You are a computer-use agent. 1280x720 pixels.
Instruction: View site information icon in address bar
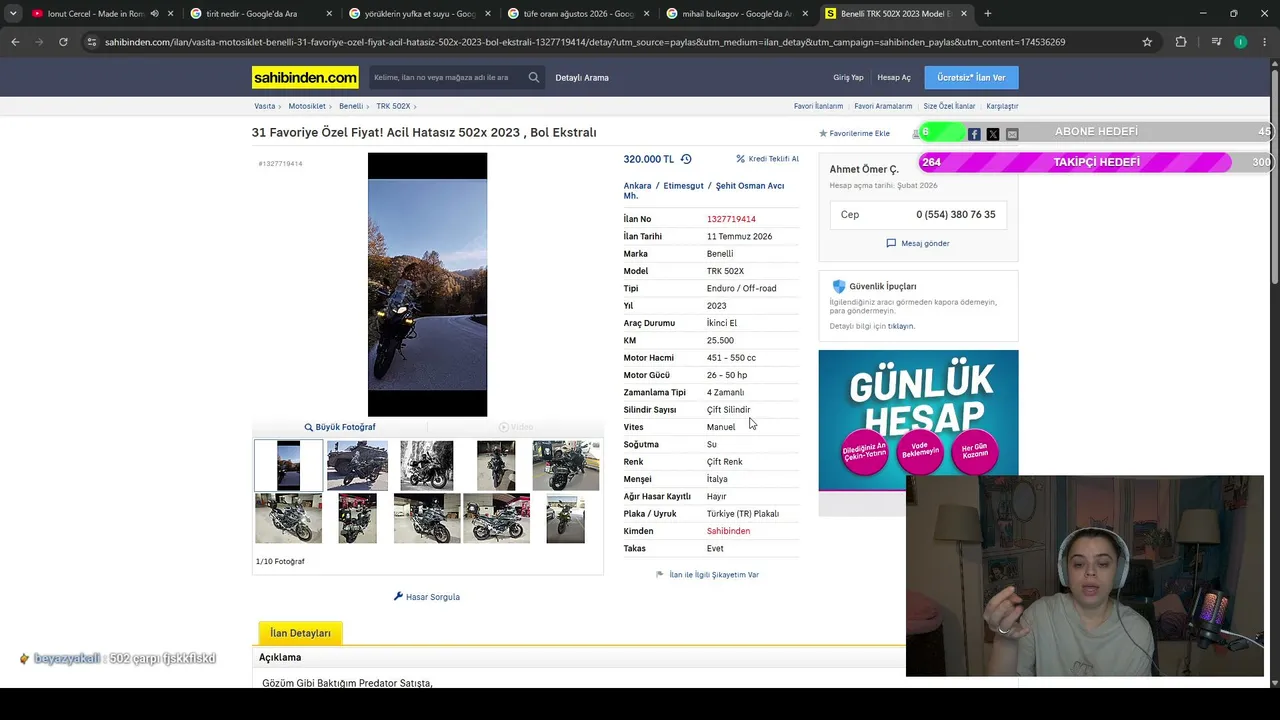[92, 42]
